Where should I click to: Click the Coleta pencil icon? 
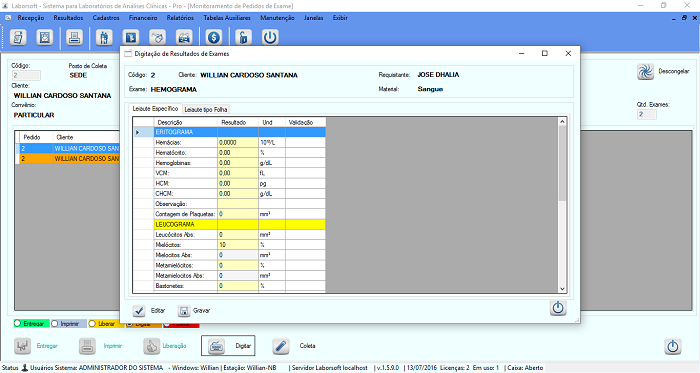[281, 346]
